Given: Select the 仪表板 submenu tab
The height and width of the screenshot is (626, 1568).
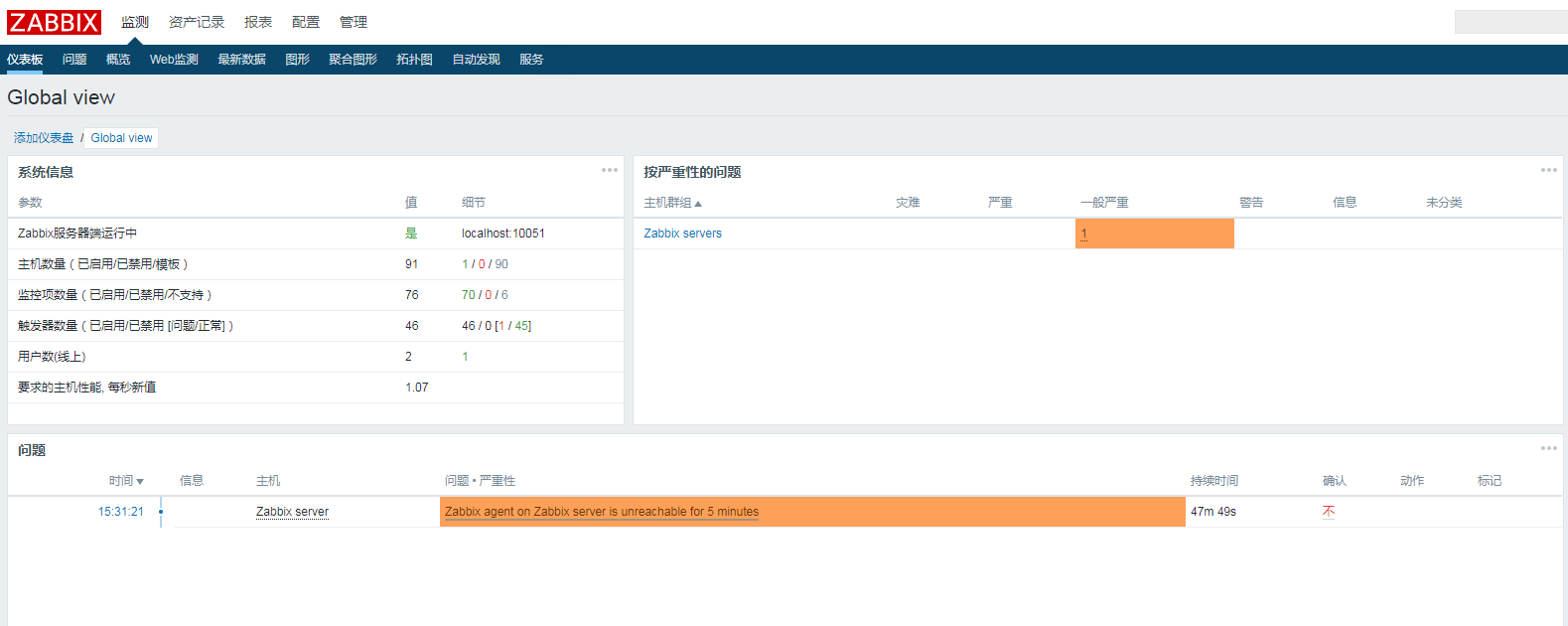Looking at the screenshot, I should point(25,60).
